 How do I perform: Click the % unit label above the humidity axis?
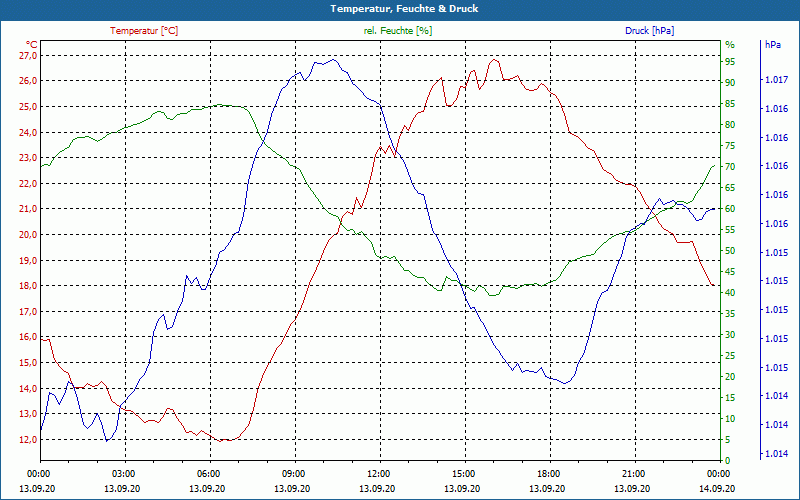pyautogui.click(x=730, y=45)
